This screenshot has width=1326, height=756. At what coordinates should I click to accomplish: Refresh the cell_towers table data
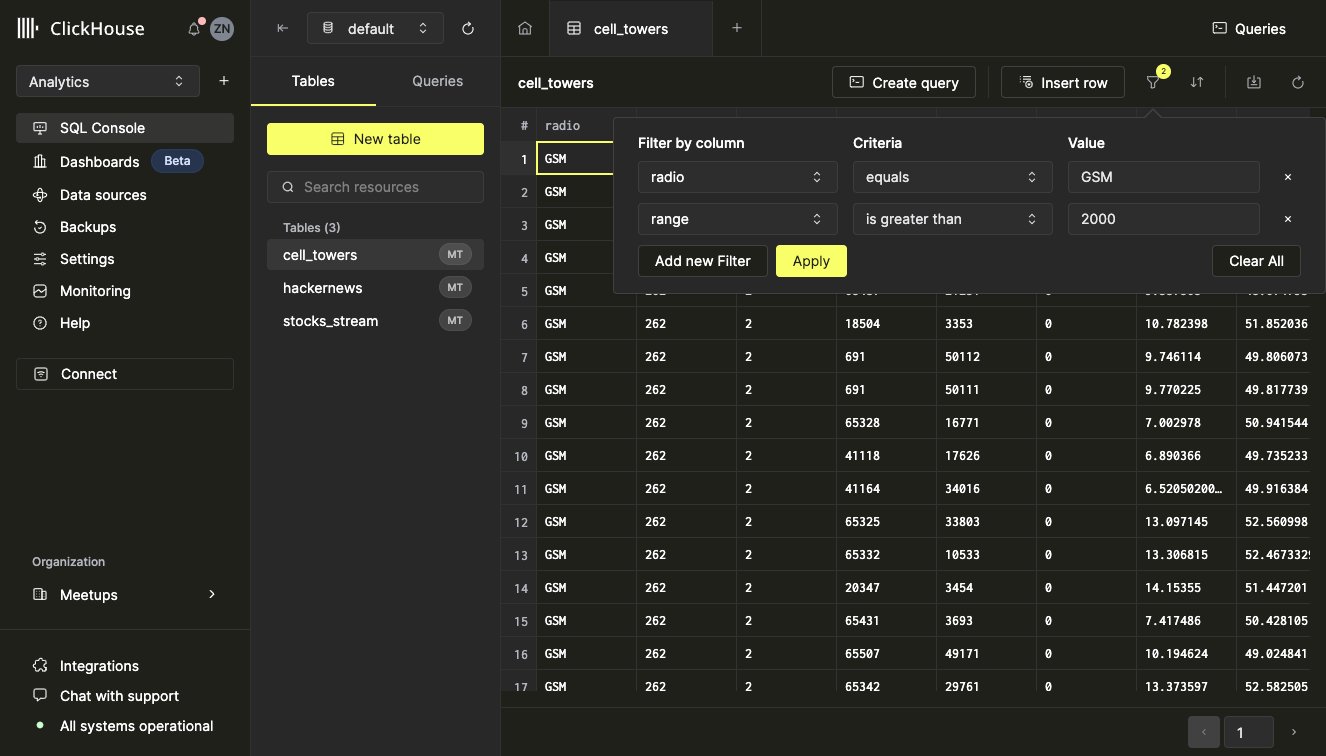1298,83
